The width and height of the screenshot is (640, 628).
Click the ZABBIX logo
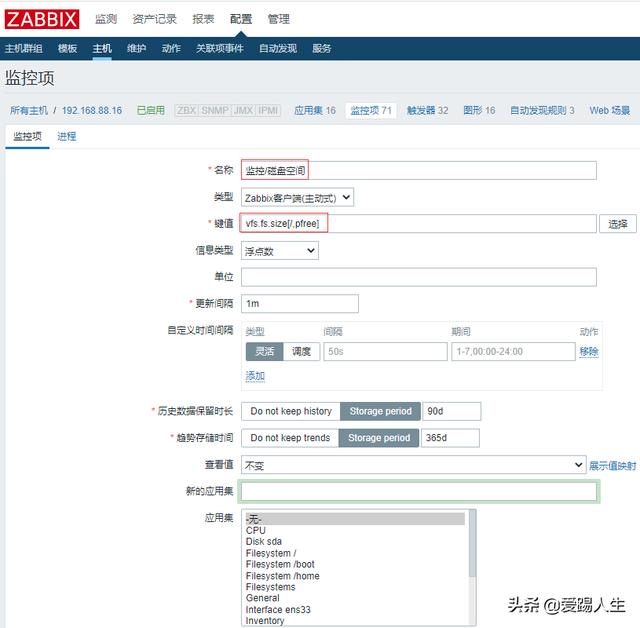pos(42,19)
